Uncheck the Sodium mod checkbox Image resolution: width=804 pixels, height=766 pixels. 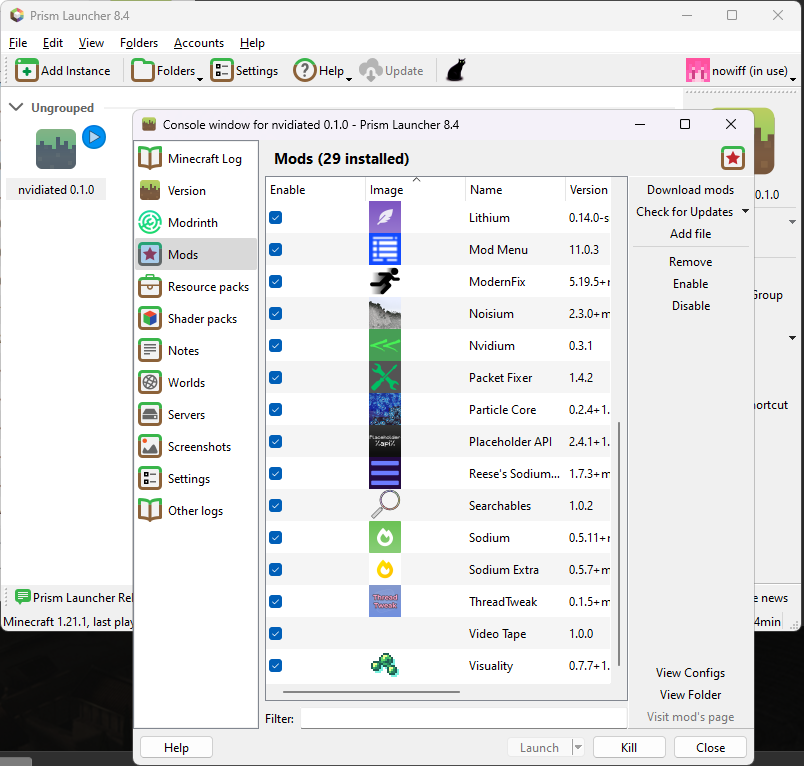(276, 538)
